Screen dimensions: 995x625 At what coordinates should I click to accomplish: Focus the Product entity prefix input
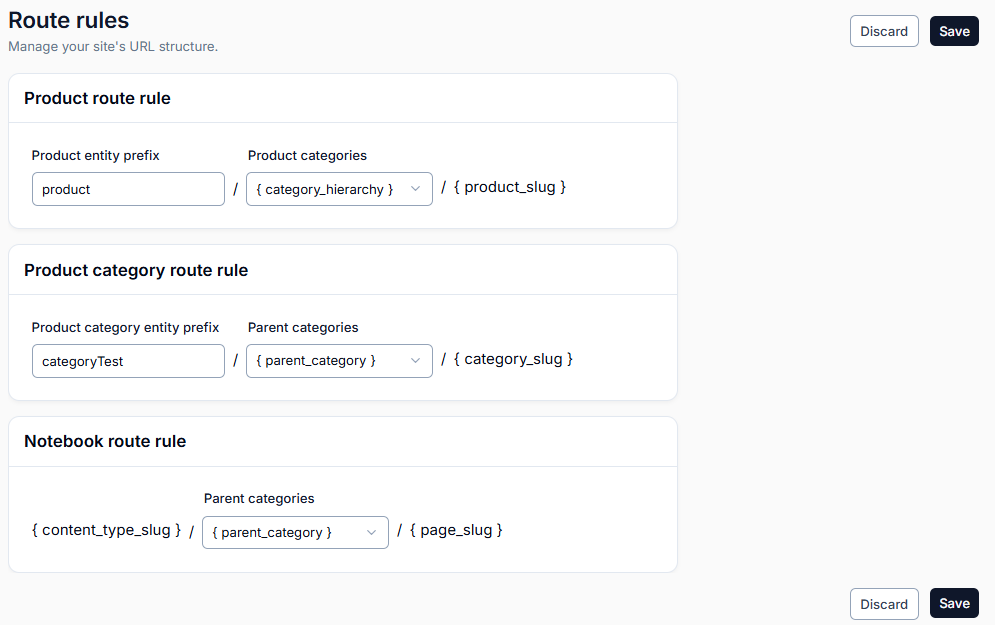pos(128,189)
